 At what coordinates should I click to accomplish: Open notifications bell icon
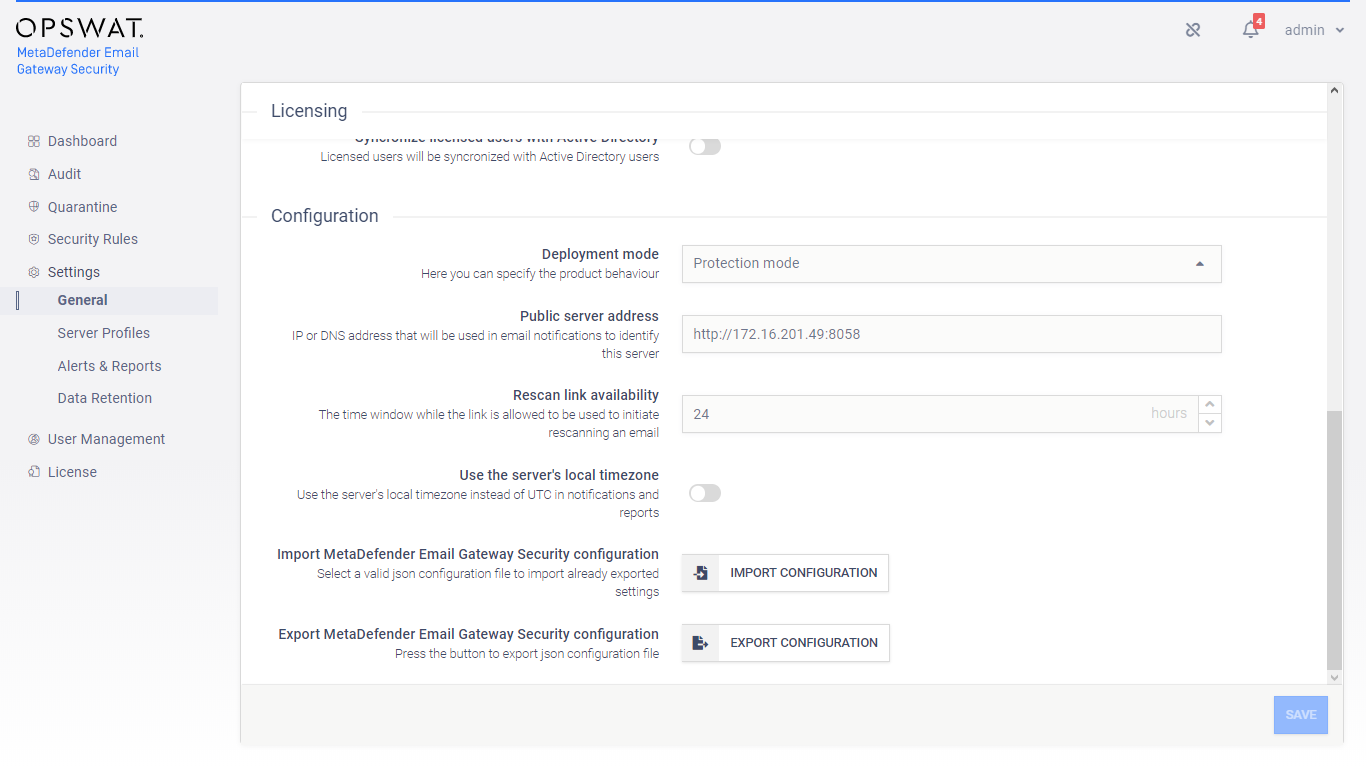pyautogui.click(x=1250, y=30)
